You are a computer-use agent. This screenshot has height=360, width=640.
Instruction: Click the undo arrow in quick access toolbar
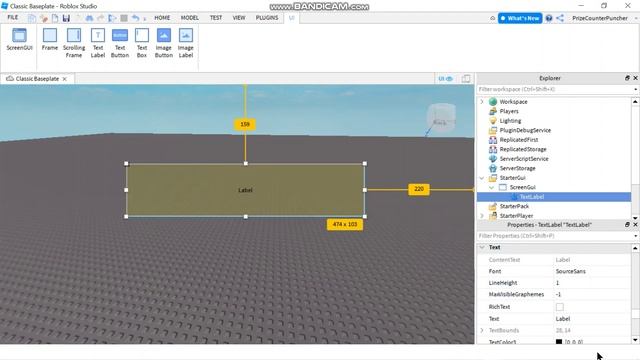tap(135, 18)
